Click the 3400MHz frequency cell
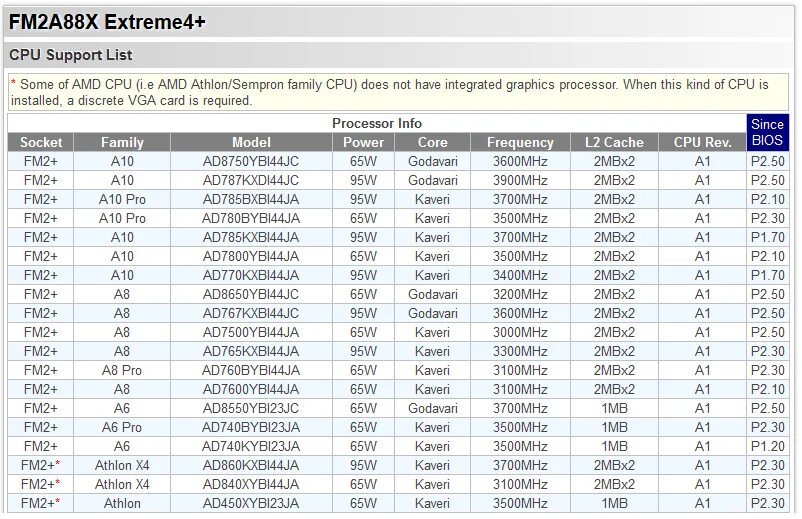The width and height of the screenshot is (802, 519). (x=520, y=275)
